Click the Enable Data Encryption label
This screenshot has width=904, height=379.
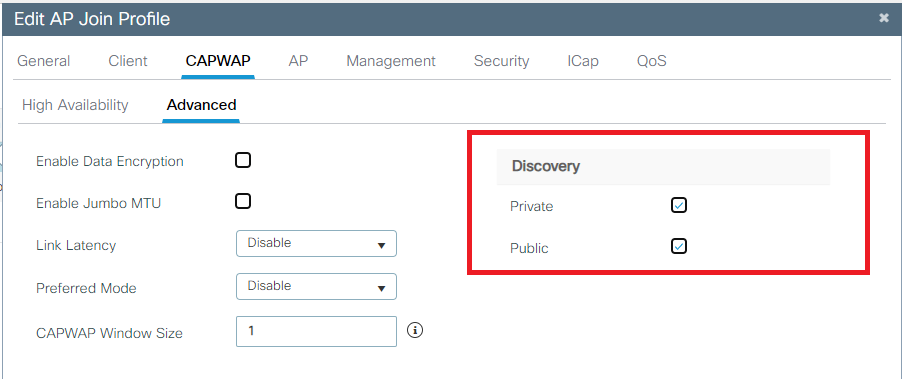(110, 162)
